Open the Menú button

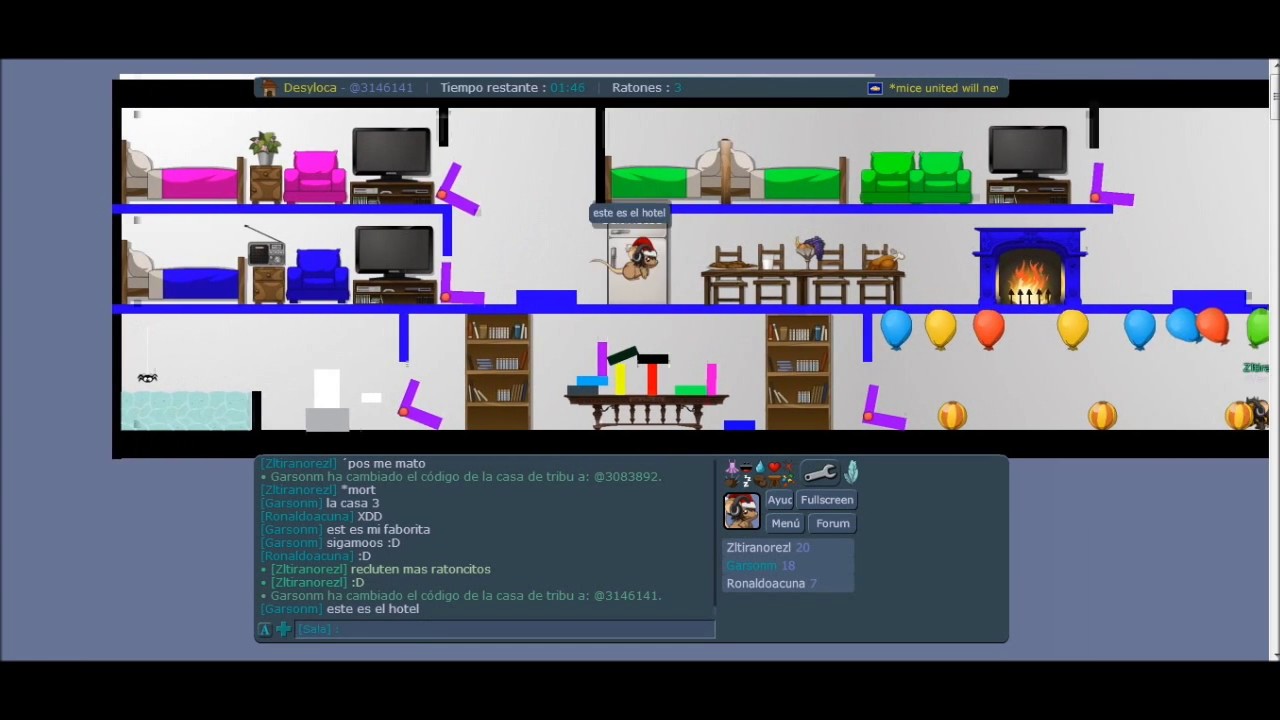click(785, 523)
